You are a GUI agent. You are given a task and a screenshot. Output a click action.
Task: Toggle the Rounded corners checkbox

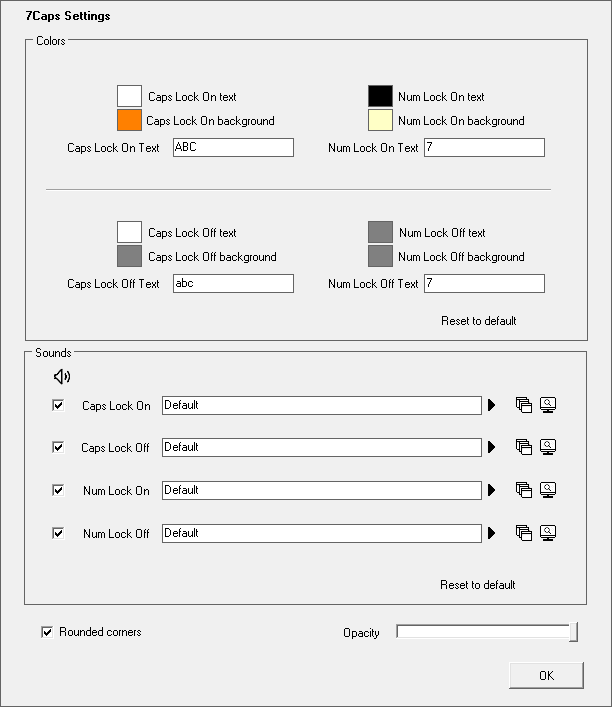click(x=47, y=632)
